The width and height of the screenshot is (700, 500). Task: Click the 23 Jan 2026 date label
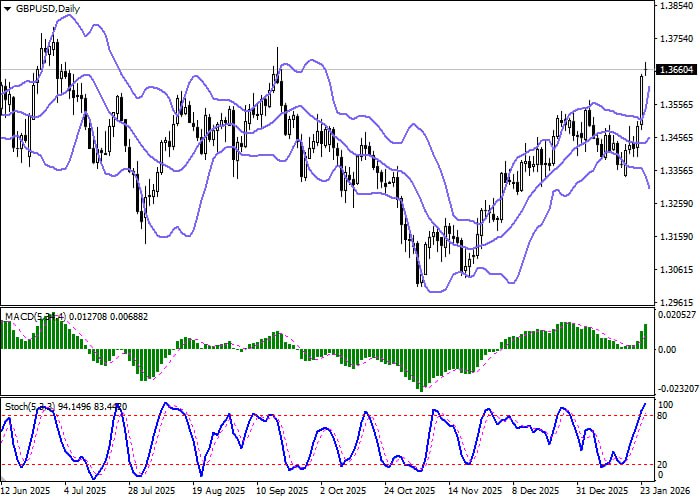(660, 491)
